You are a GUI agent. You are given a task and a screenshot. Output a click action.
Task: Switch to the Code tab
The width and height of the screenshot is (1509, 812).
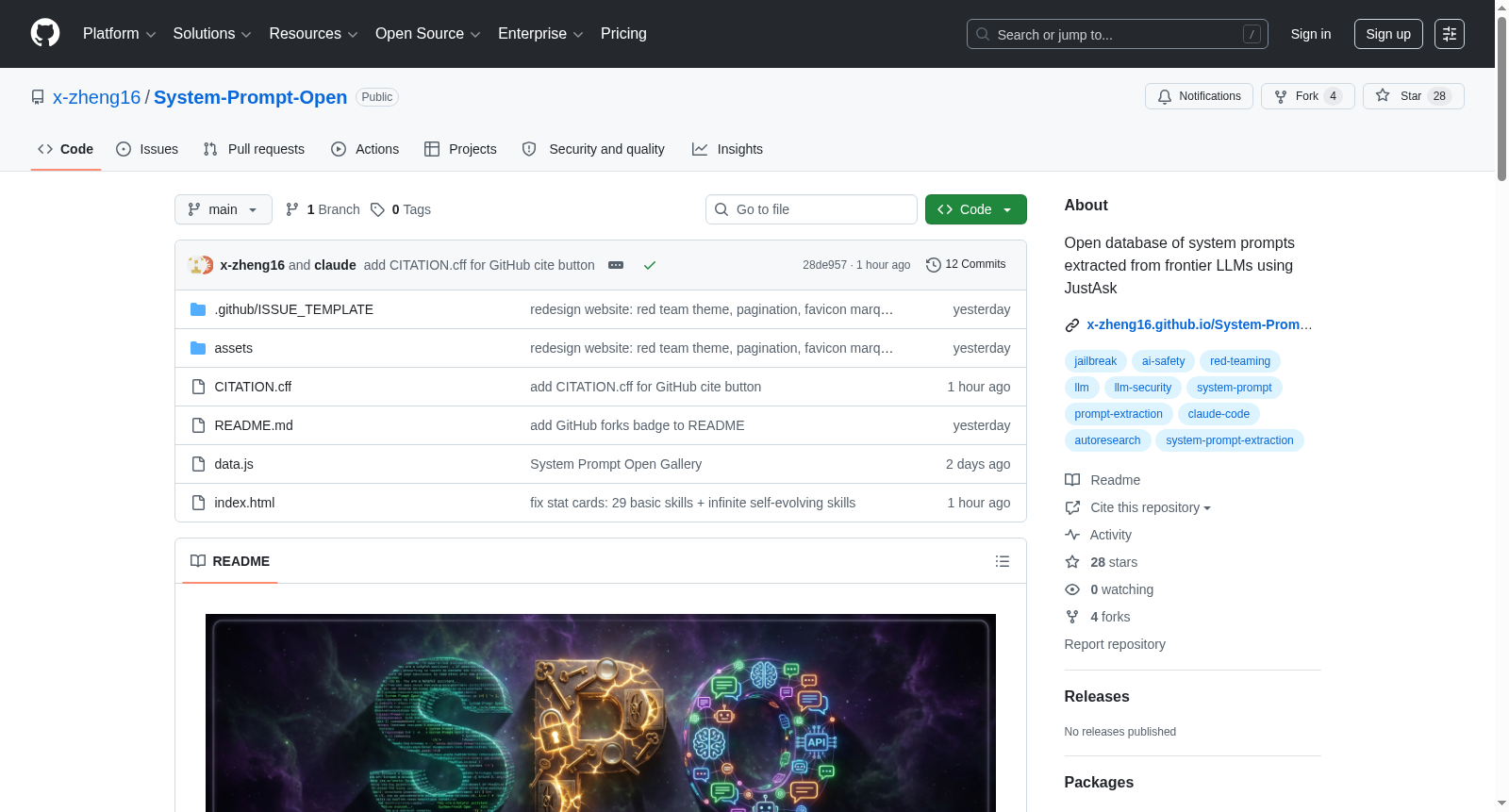pyautogui.click(x=66, y=149)
